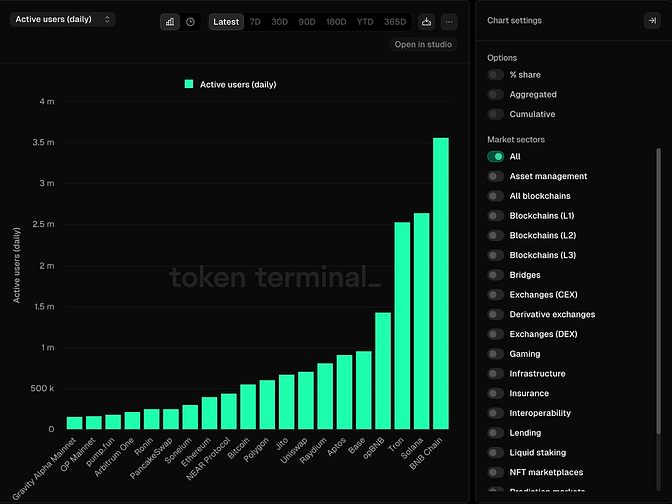Enable Exchanges (DEX) toggle
Viewport: 672px width, 504px height.
click(495, 334)
